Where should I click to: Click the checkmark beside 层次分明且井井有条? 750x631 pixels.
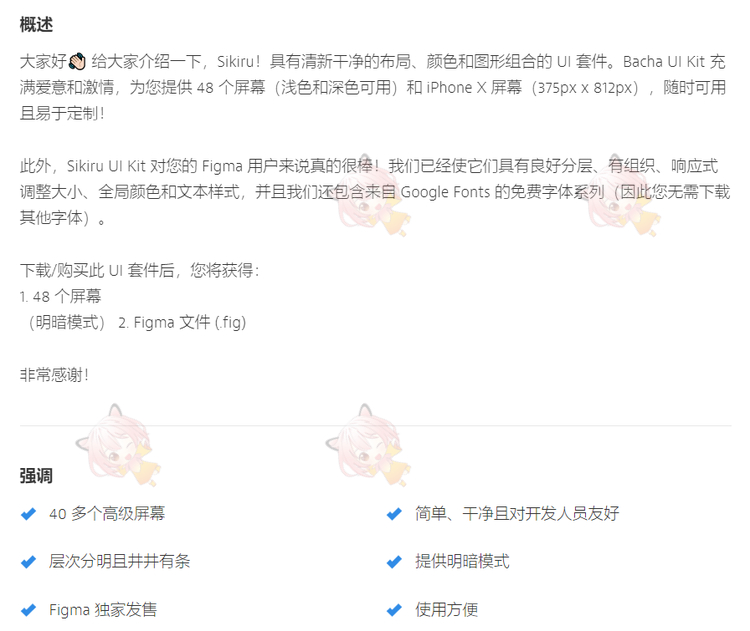(x=28, y=562)
